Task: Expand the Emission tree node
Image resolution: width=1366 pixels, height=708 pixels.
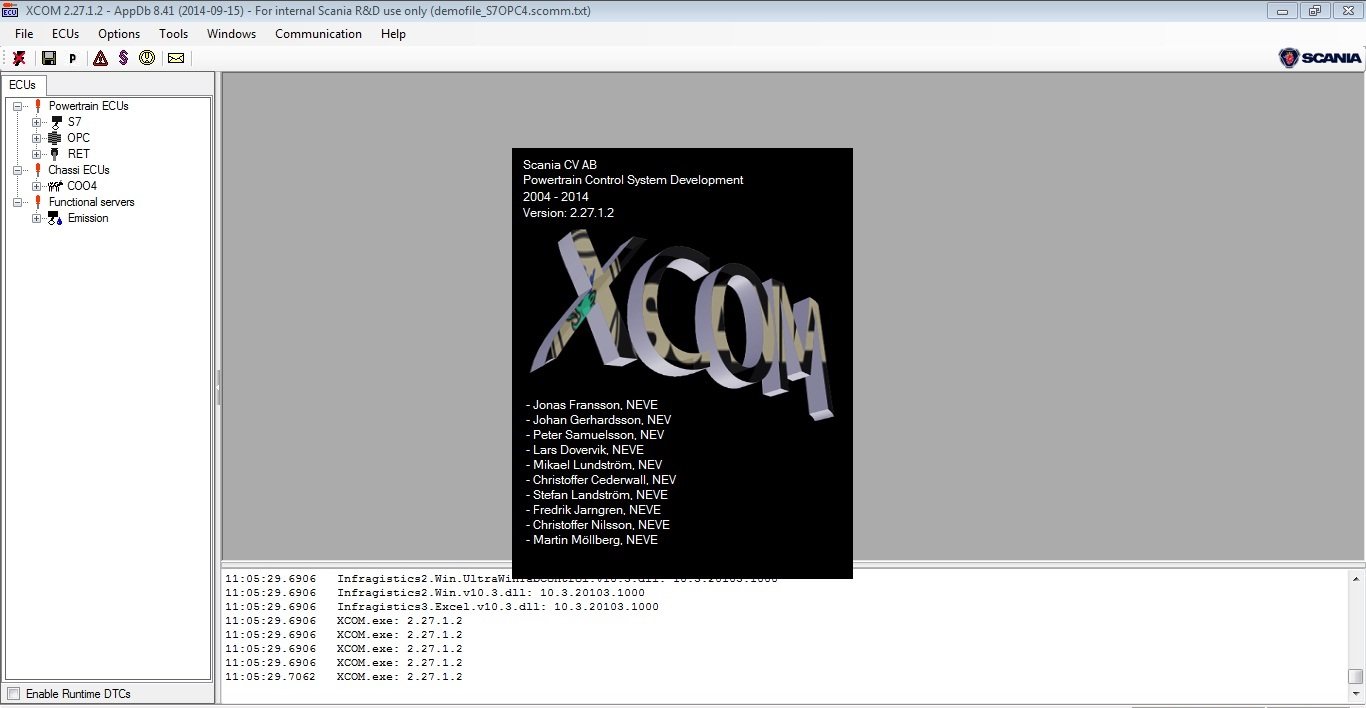Action: (37, 218)
